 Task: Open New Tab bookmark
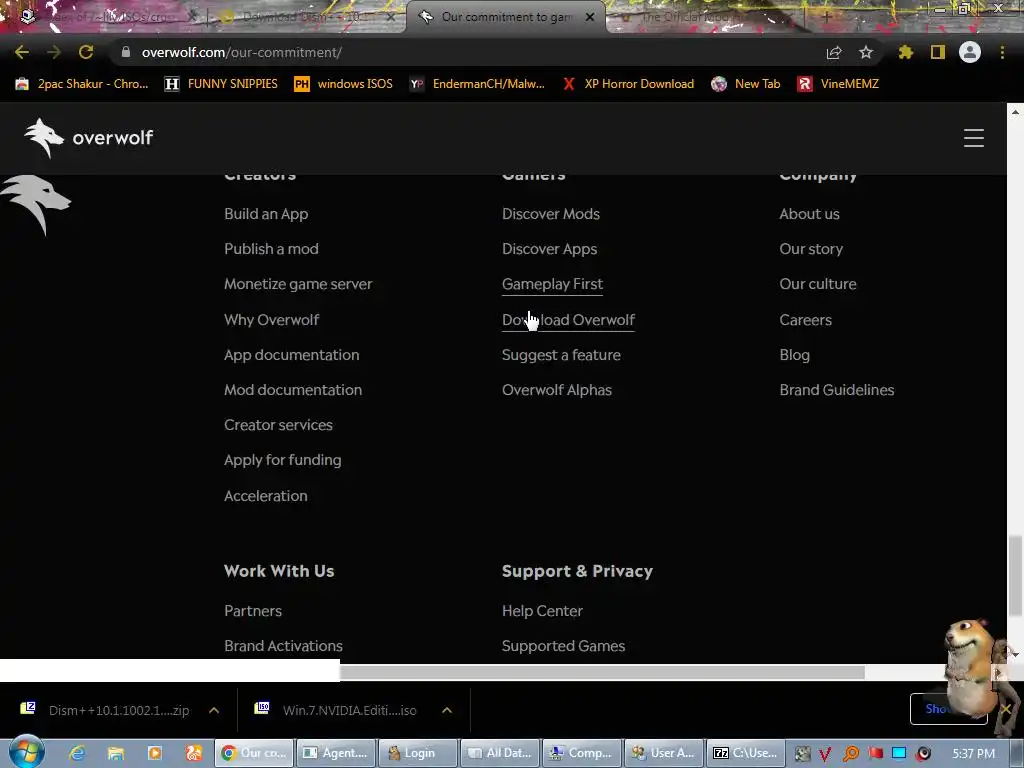pos(746,84)
